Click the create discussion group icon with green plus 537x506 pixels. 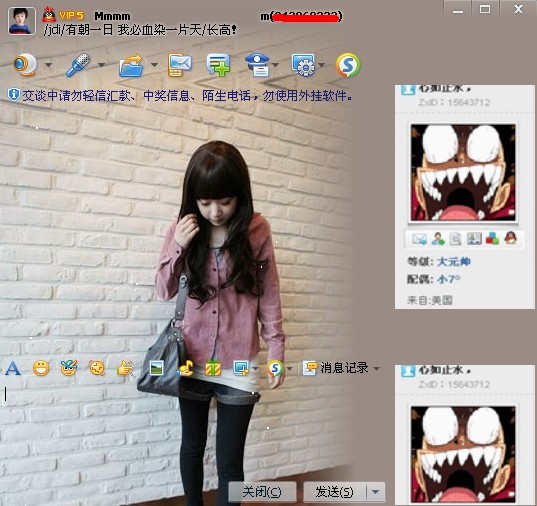pos(218,65)
